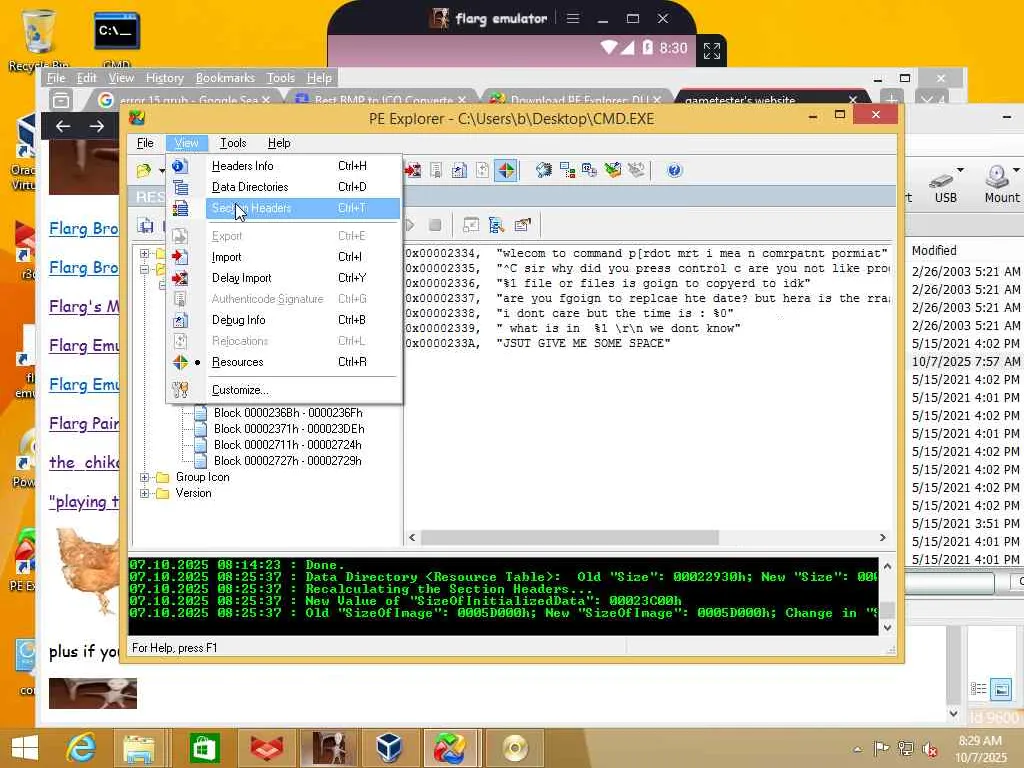This screenshot has height=768, width=1024.
Task: Expand the Version resource folder
Action: (x=145, y=494)
